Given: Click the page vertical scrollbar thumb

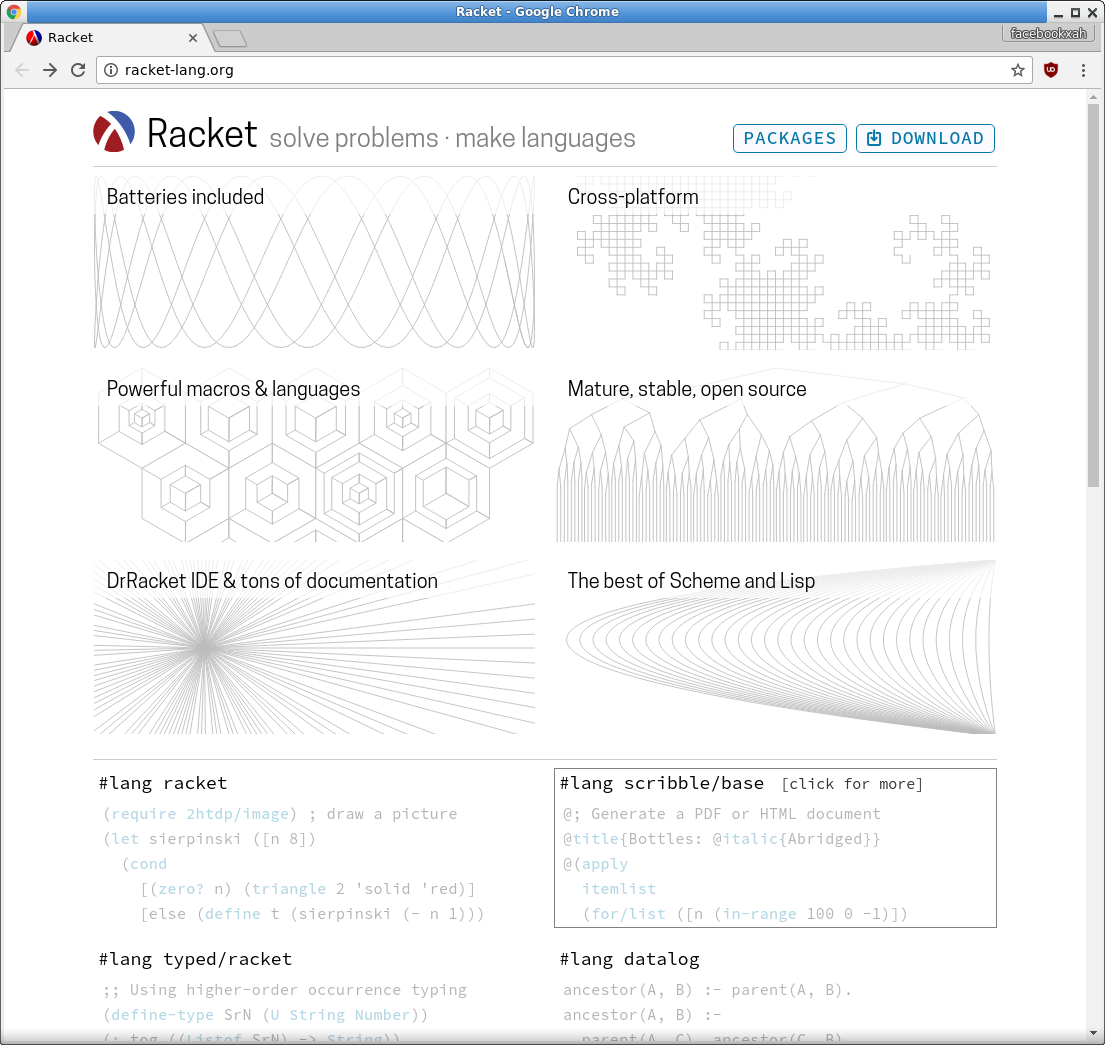Looking at the screenshot, I should point(1093,295).
